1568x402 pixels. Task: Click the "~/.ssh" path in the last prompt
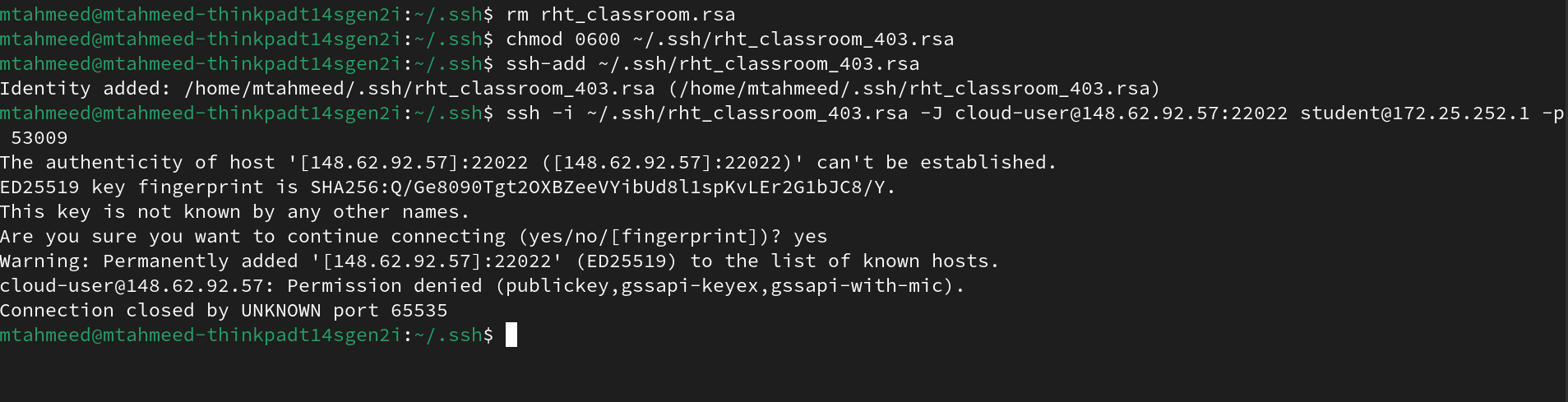pyautogui.click(x=447, y=335)
